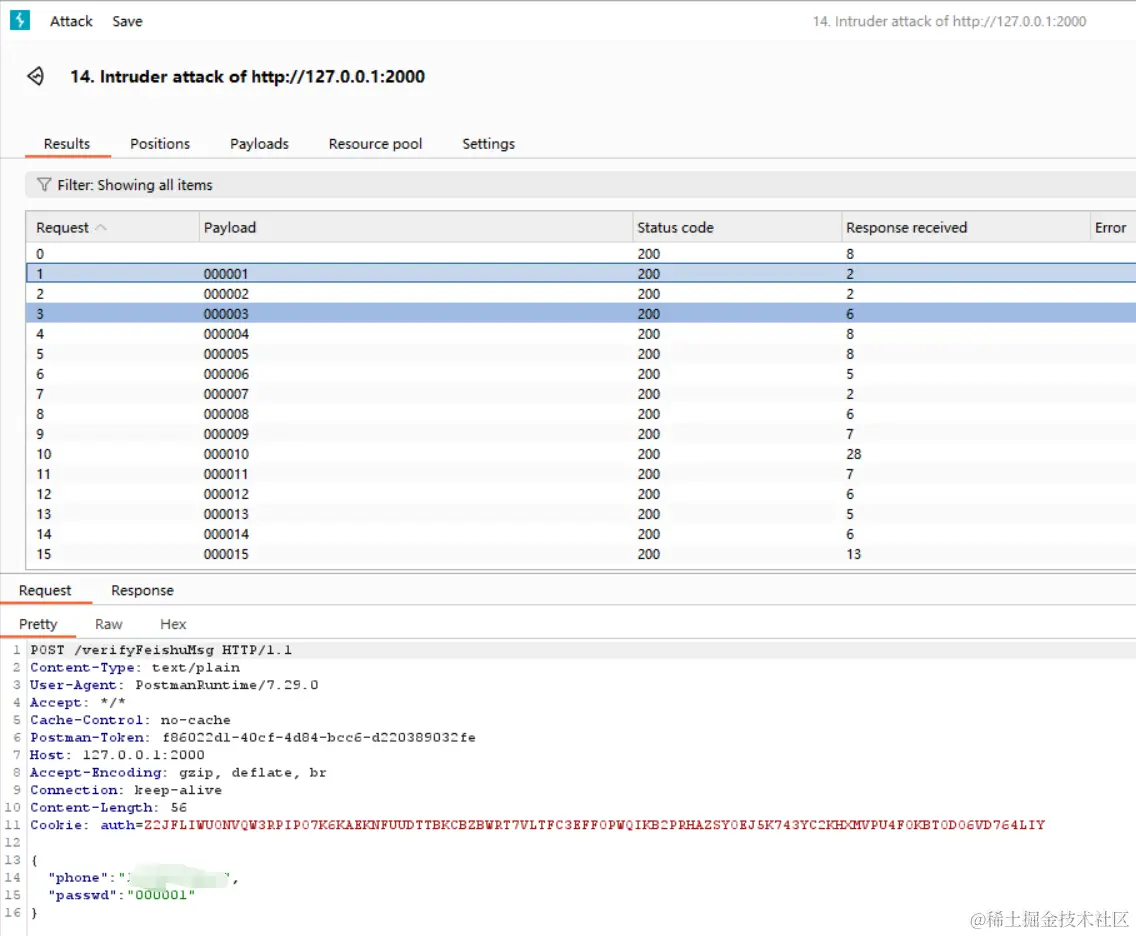The width and height of the screenshot is (1136, 936).
Task: Click the Burp Suite lightning logo icon
Action: coord(20,20)
